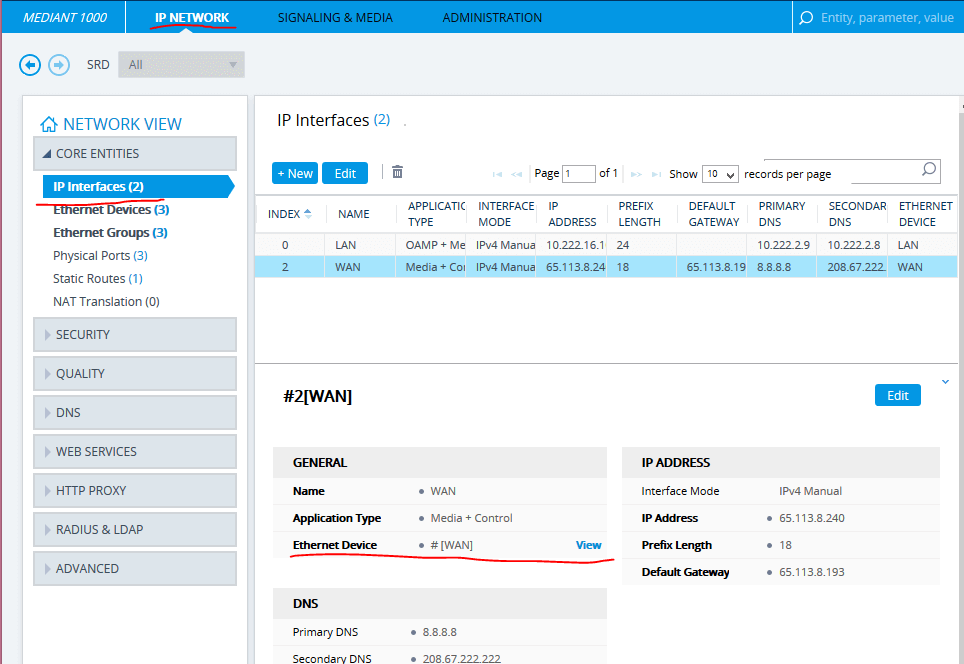This screenshot has width=964, height=664.
Task: Open Physical Ports (3)
Action: [100, 256]
